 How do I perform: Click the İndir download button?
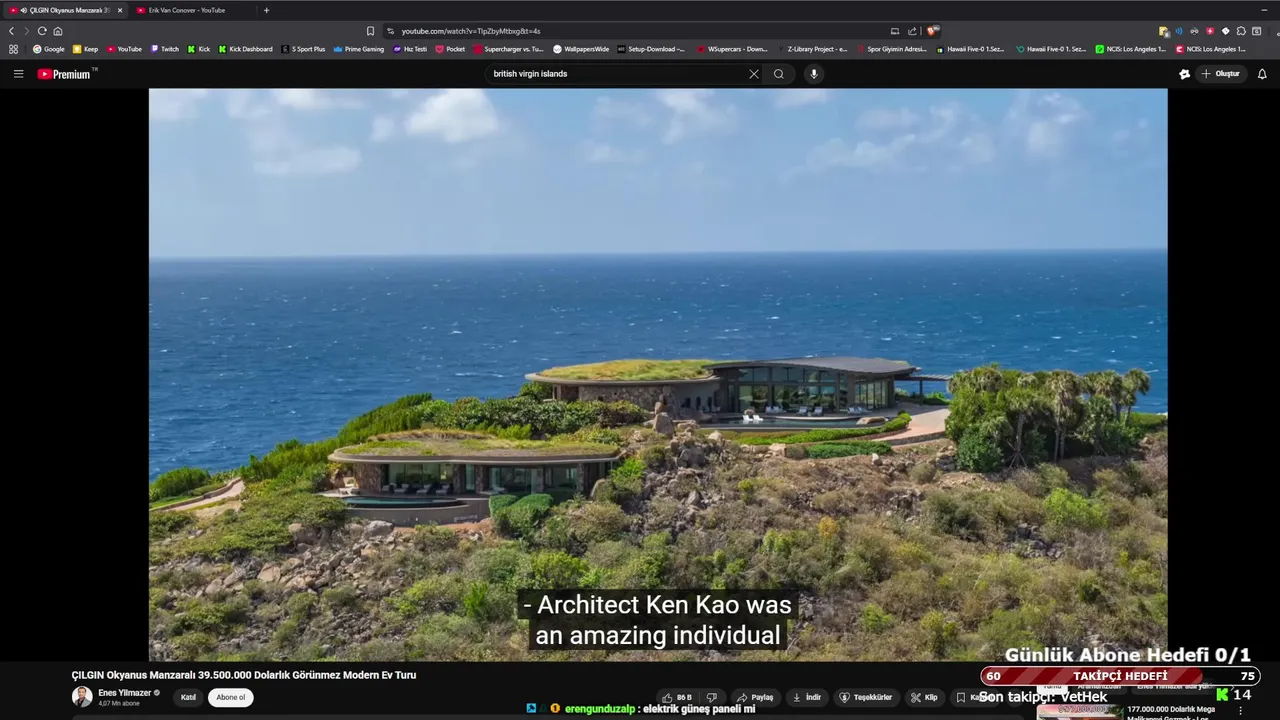pyautogui.click(x=807, y=697)
